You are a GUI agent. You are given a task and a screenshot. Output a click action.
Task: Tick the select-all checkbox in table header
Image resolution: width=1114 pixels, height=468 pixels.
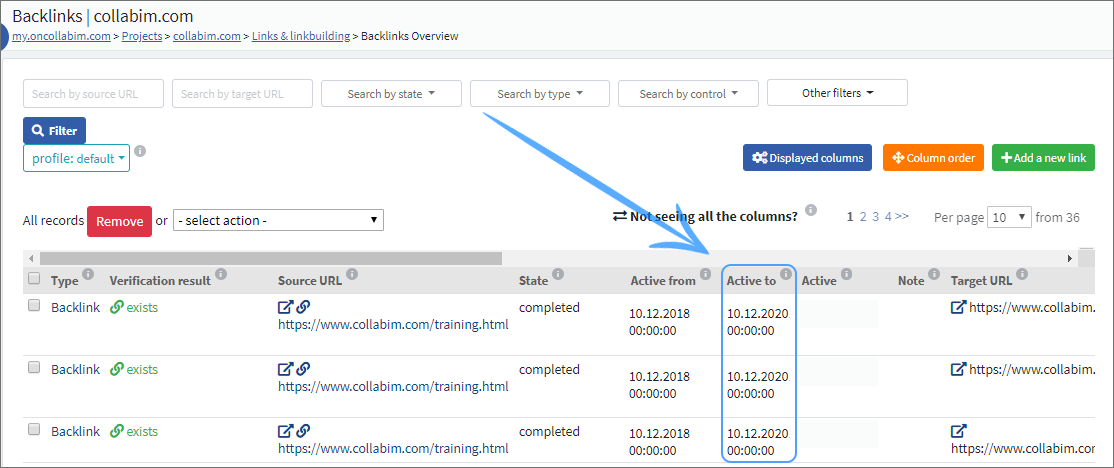(x=33, y=278)
